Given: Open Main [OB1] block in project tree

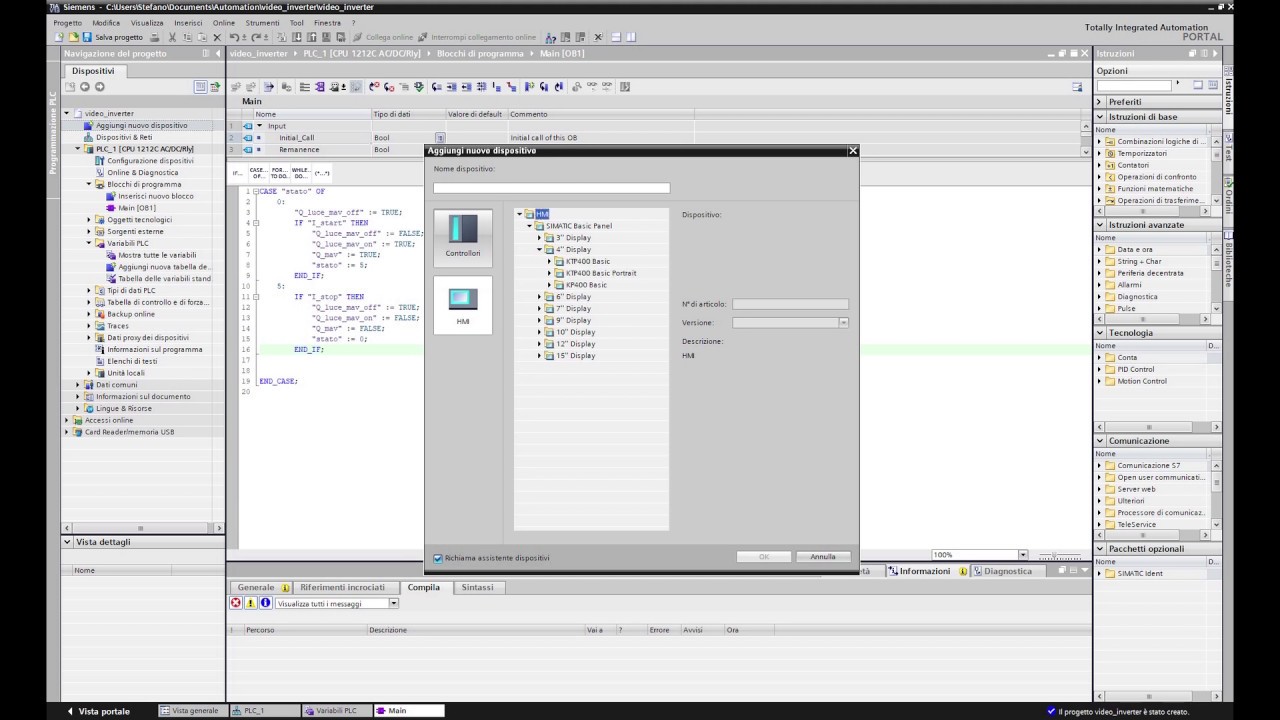Looking at the screenshot, I should click(136, 208).
